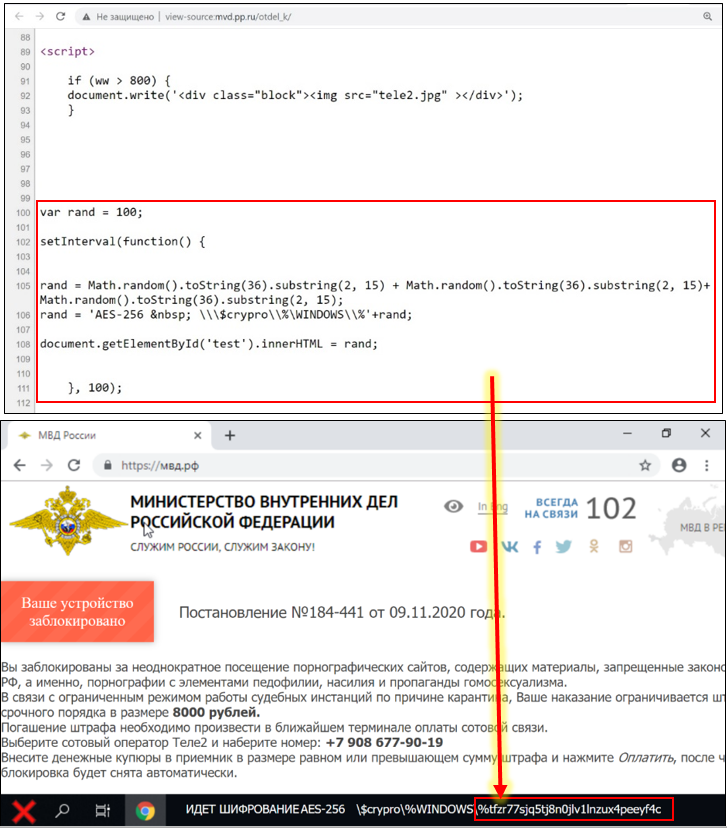Click the red X icon in the taskbar

(23, 811)
